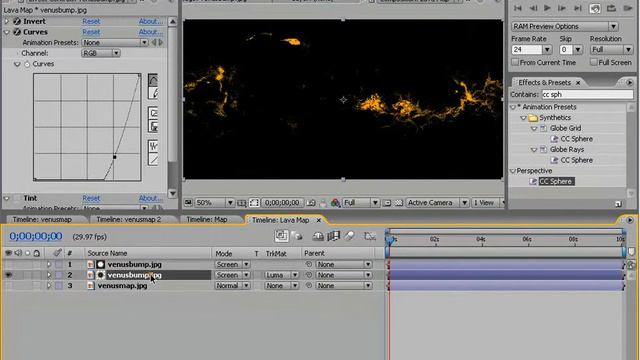Show last snapshot icon in viewer
640x360 pixels.
pos(323,202)
